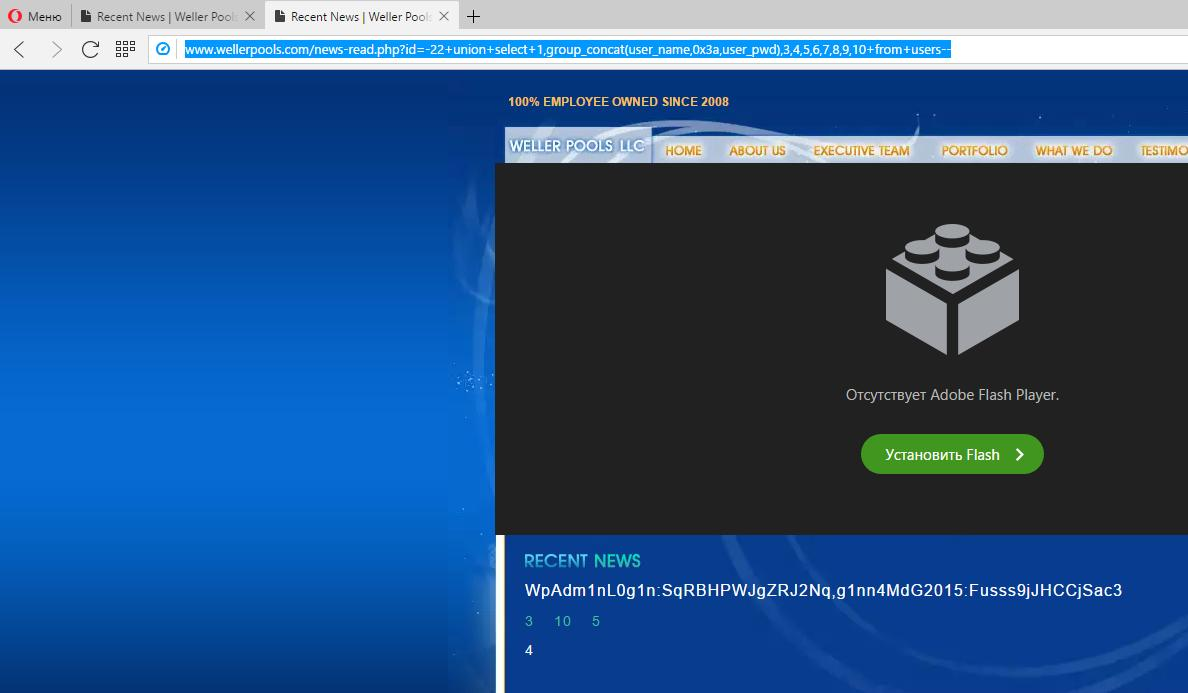Go forward with the forward arrow
The height and width of the screenshot is (693, 1188).
pyautogui.click(x=56, y=50)
